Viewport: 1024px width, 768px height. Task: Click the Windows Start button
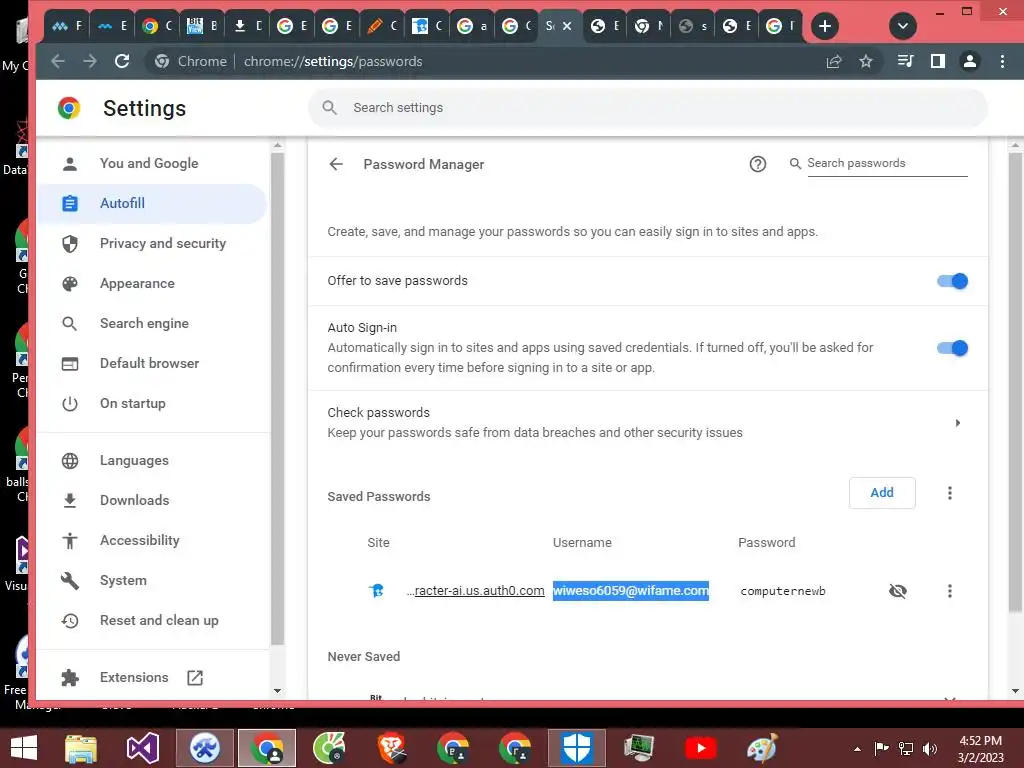tap(24, 748)
